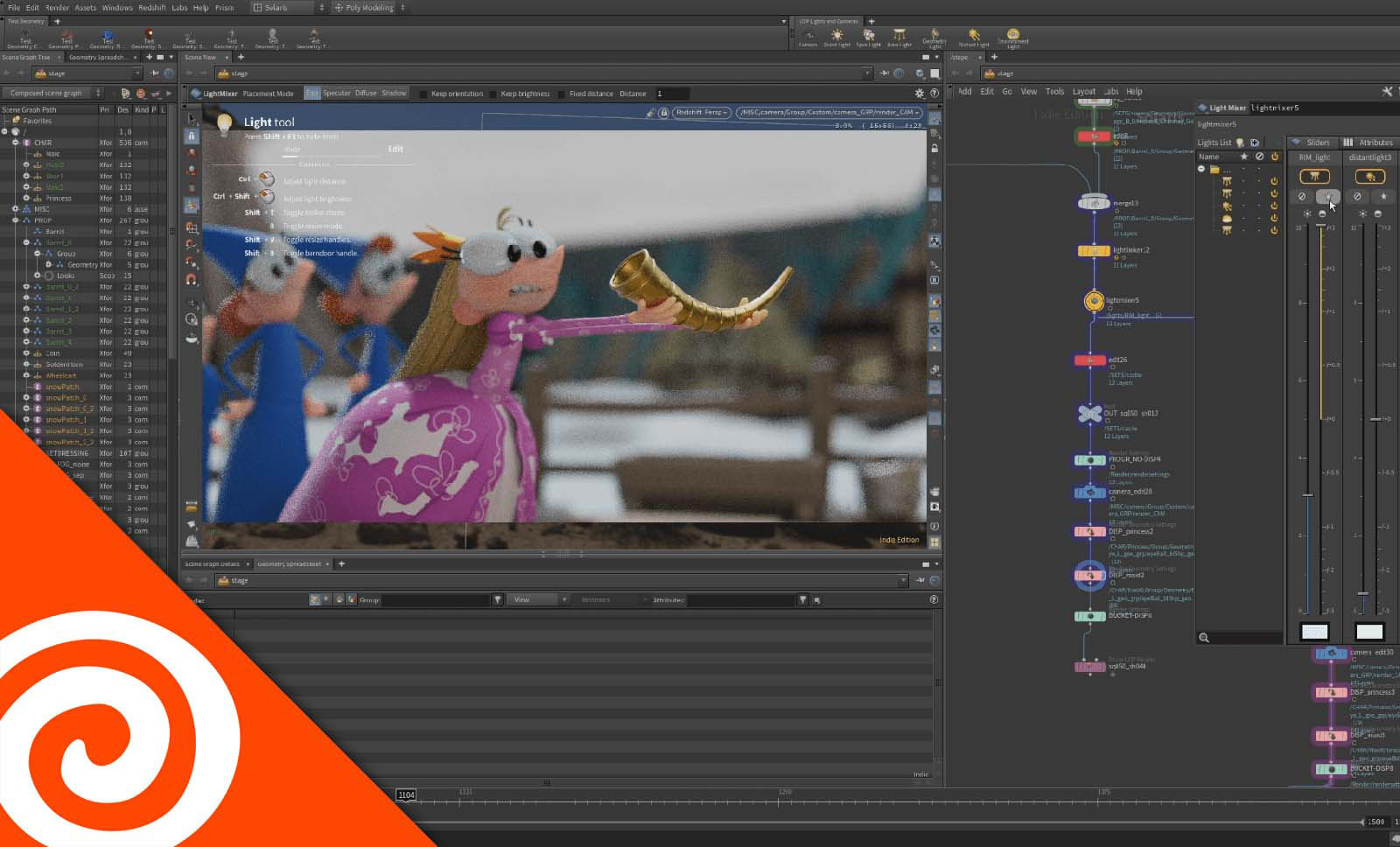This screenshot has height=847, width=1400.
Task: Select the merge13 node icon
Action: (x=1093, y=203)
